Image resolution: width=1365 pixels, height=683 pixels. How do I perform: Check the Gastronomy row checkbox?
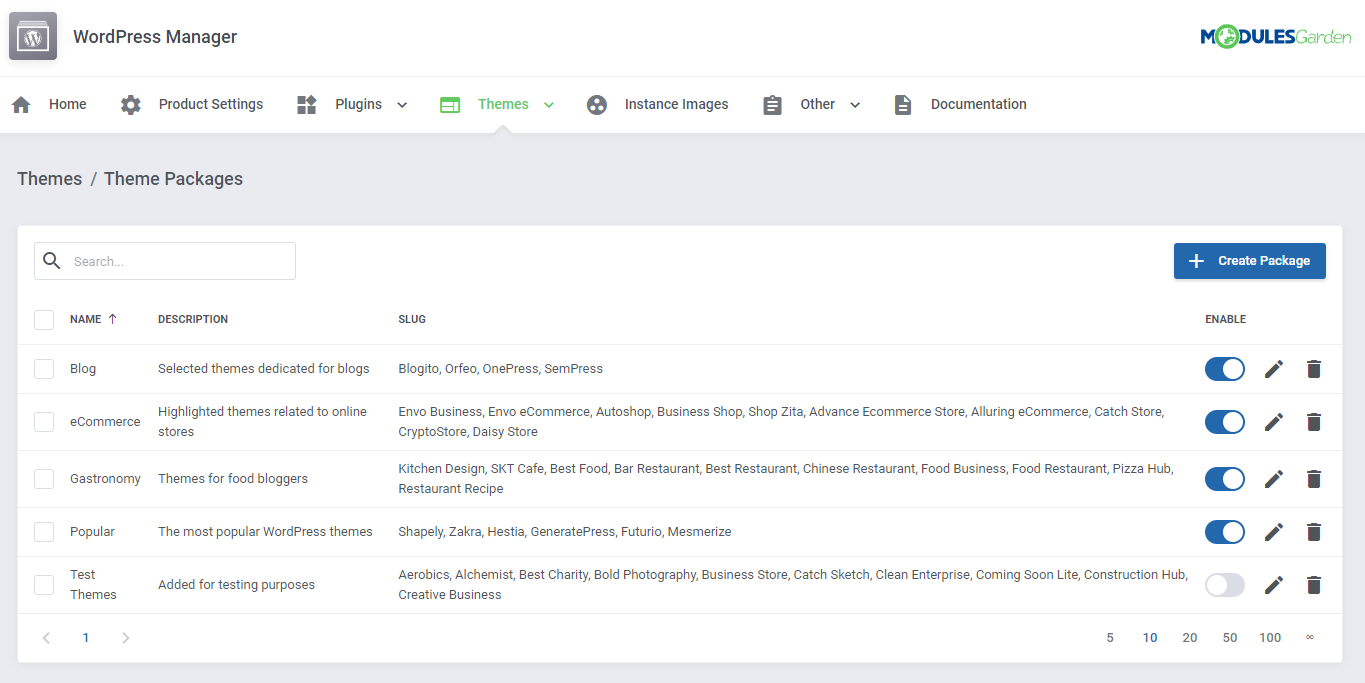(44, 478)
